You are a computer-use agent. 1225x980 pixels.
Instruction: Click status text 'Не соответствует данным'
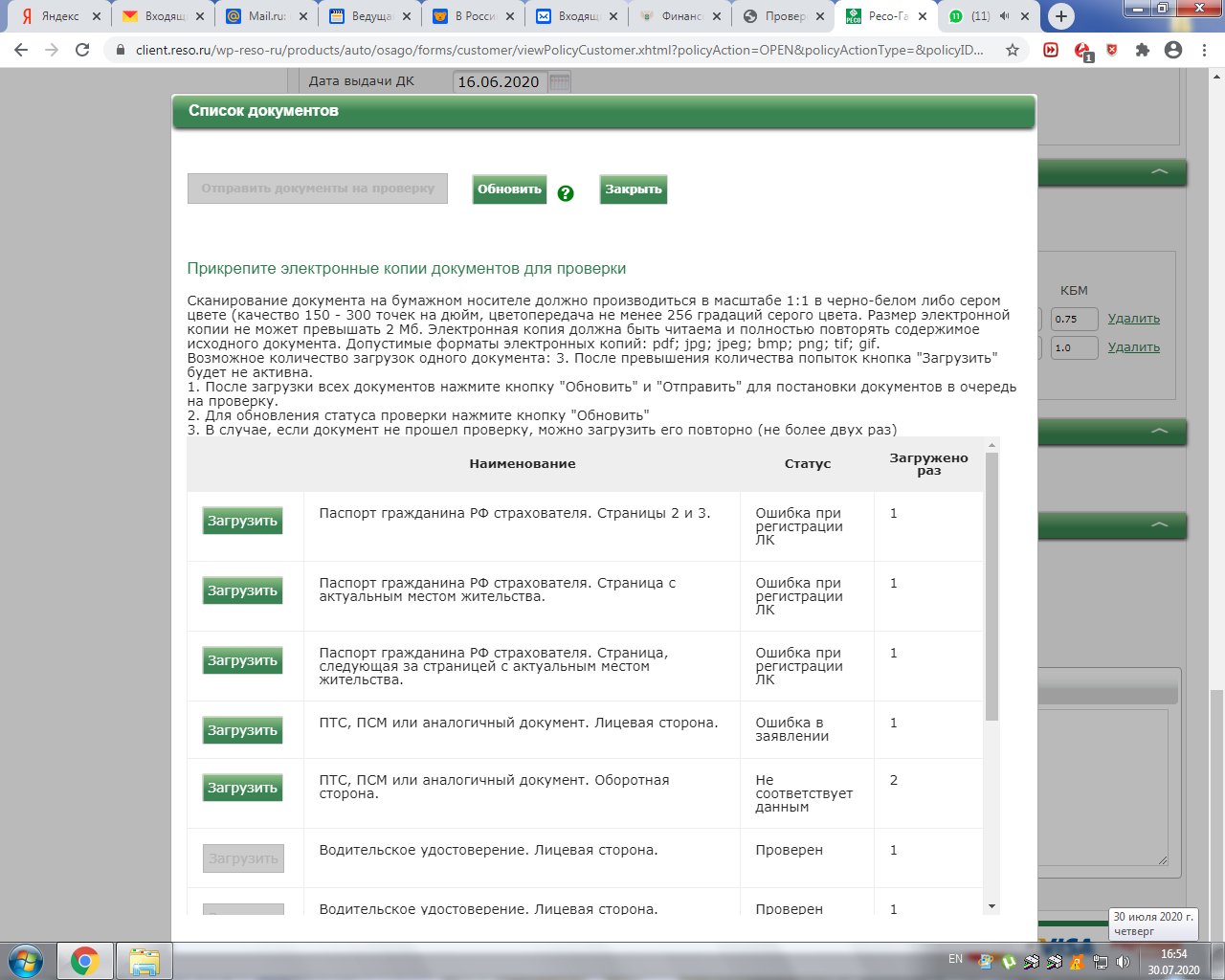(804, 793)
